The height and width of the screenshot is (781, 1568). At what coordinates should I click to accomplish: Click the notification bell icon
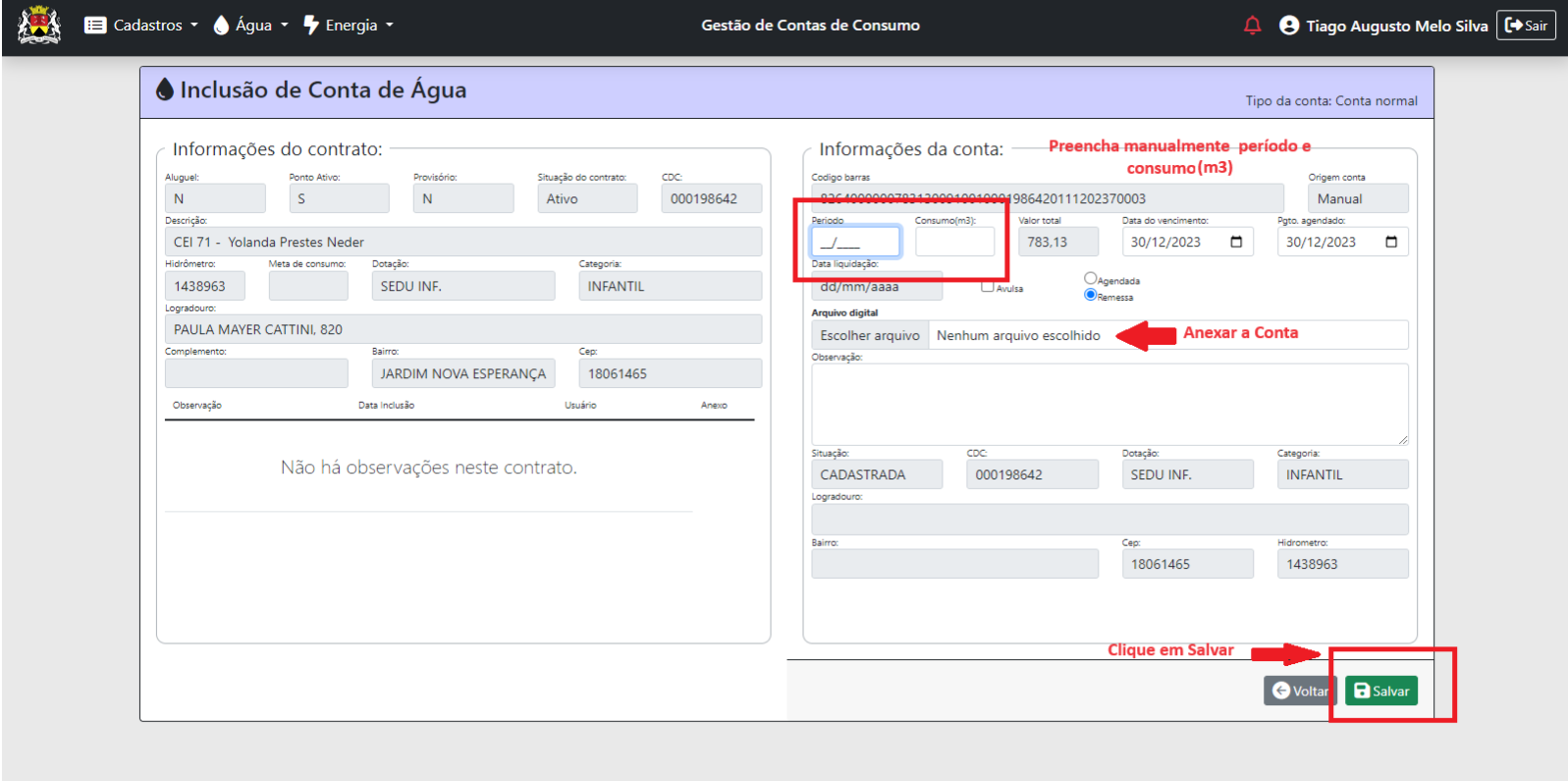tap(1252, 26)
